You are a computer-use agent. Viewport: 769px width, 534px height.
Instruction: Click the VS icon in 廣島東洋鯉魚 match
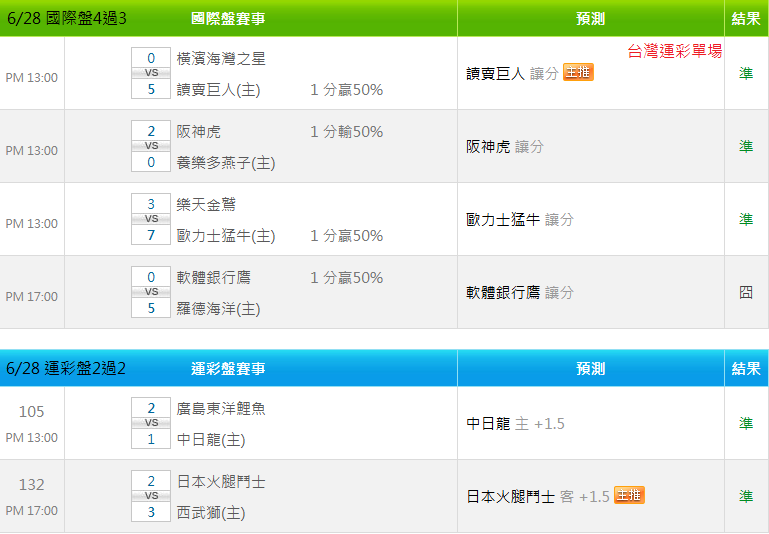[x=151, y=423]
